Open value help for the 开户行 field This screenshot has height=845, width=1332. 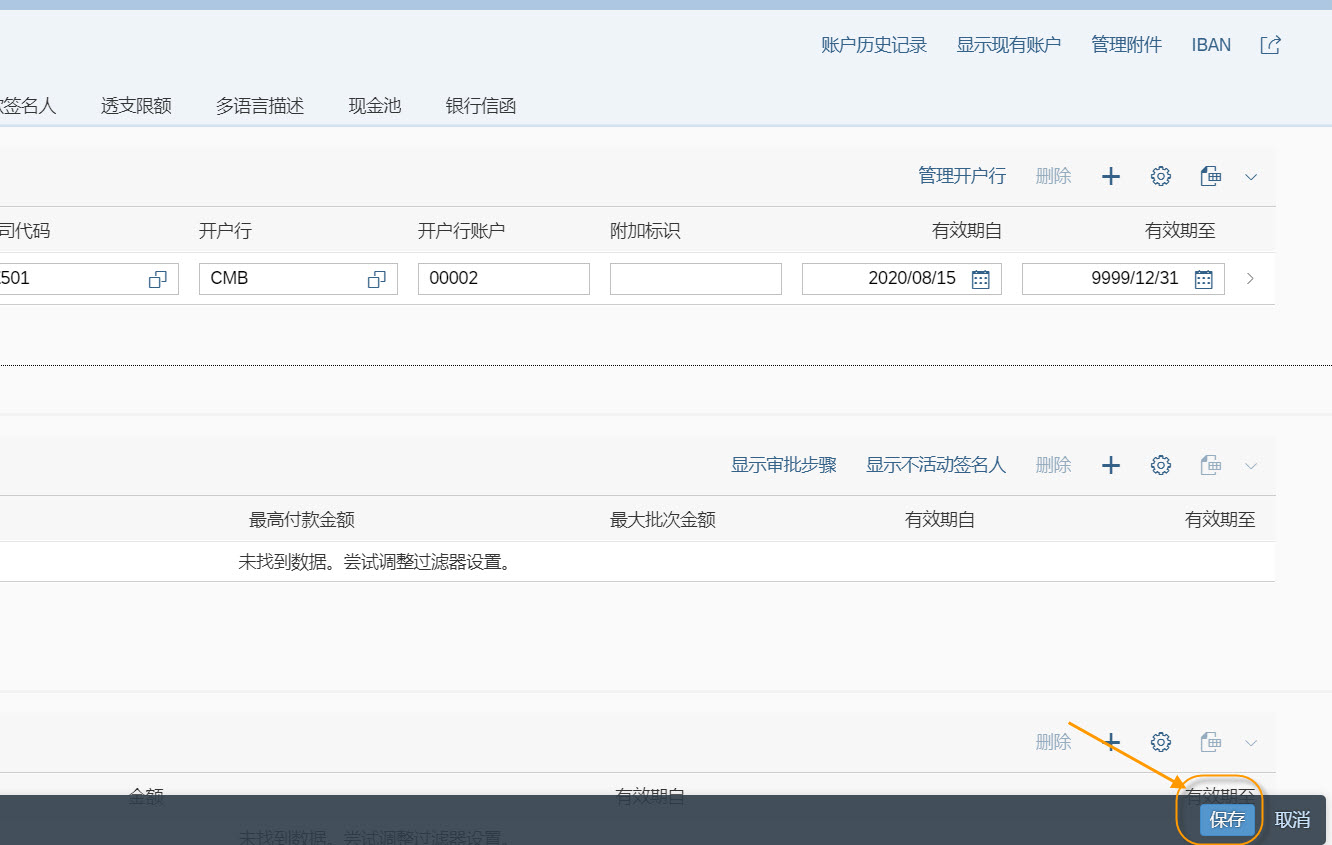point(375,278)
